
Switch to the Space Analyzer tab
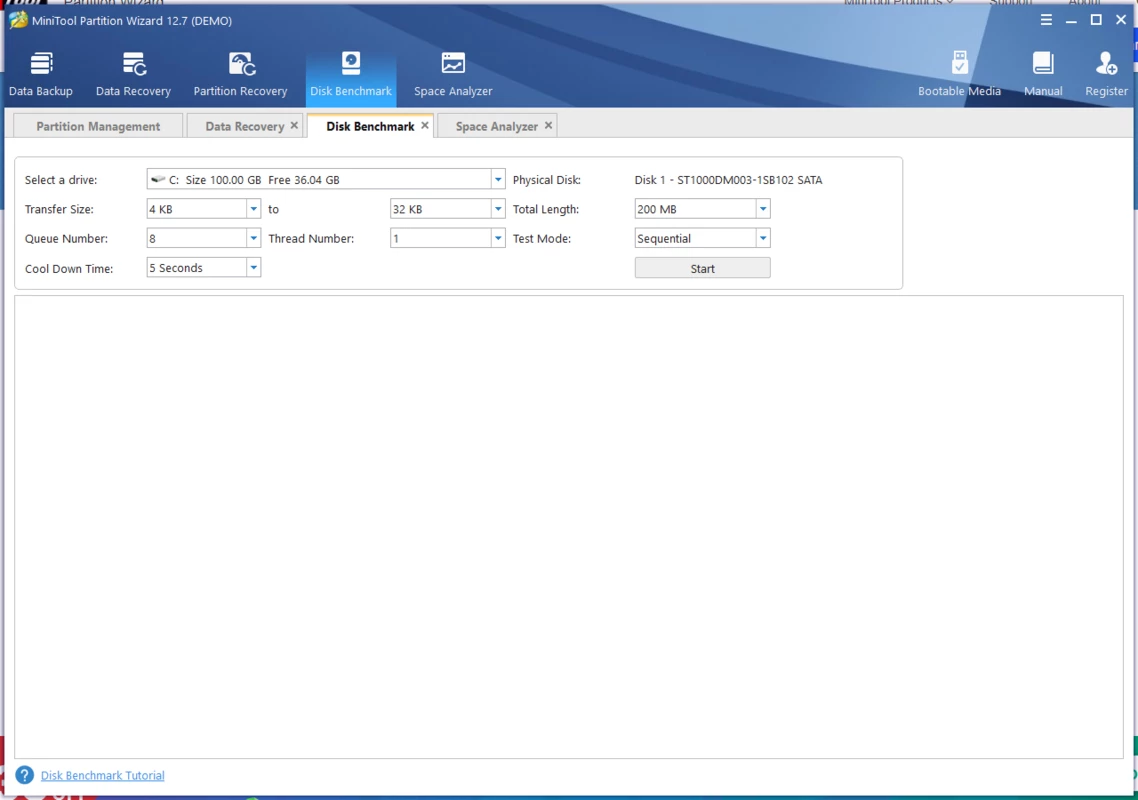(x=496, y=127)
